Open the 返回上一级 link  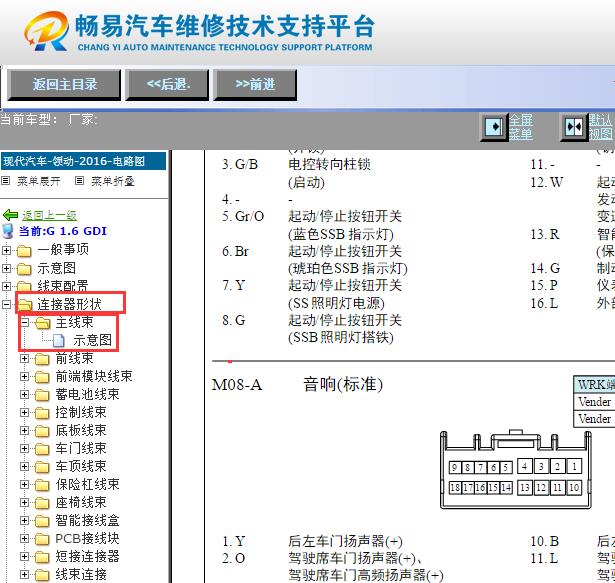pos(49,215)
